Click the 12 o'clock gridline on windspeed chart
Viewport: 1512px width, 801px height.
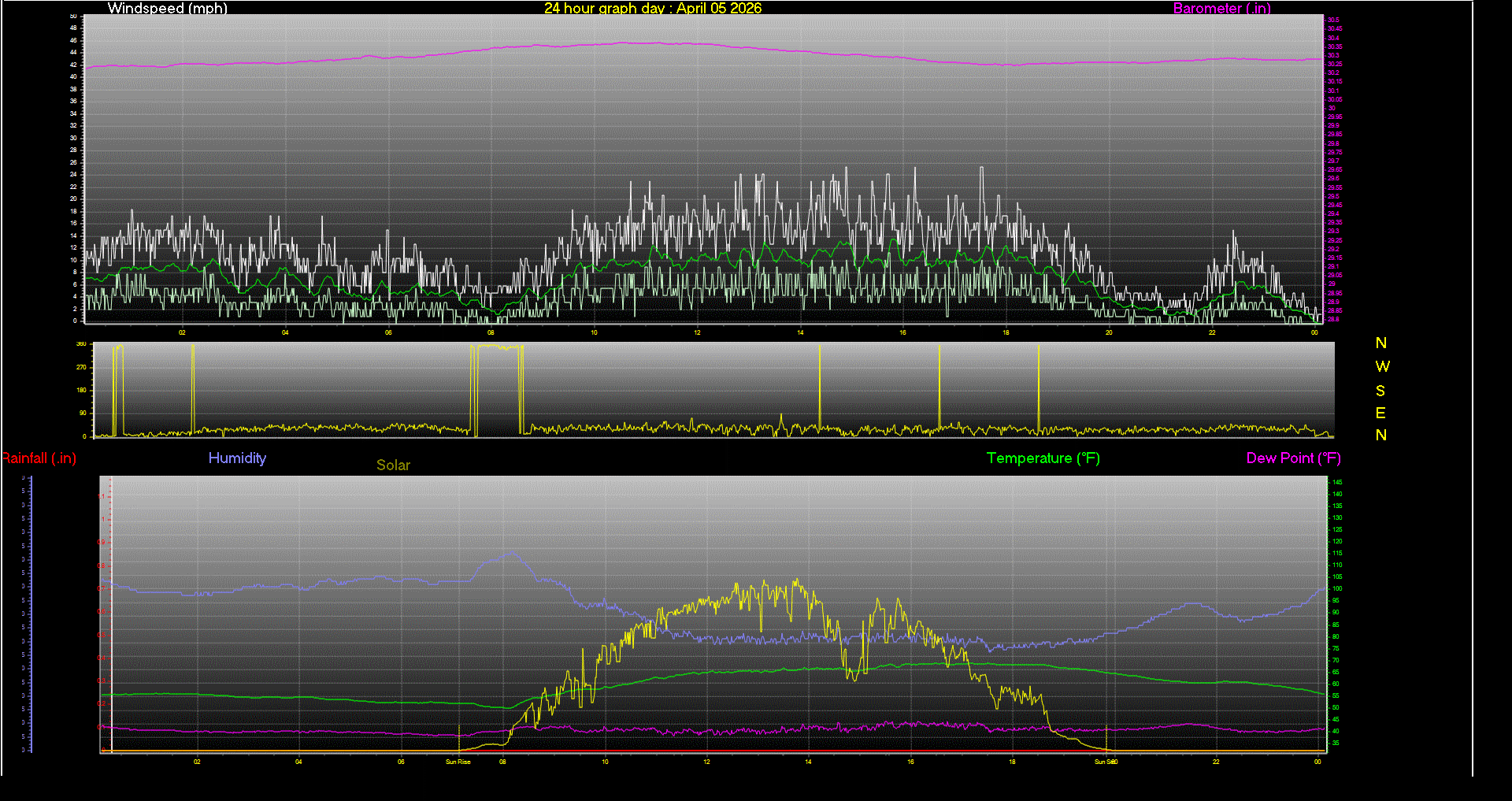click(x=696, y=168)
